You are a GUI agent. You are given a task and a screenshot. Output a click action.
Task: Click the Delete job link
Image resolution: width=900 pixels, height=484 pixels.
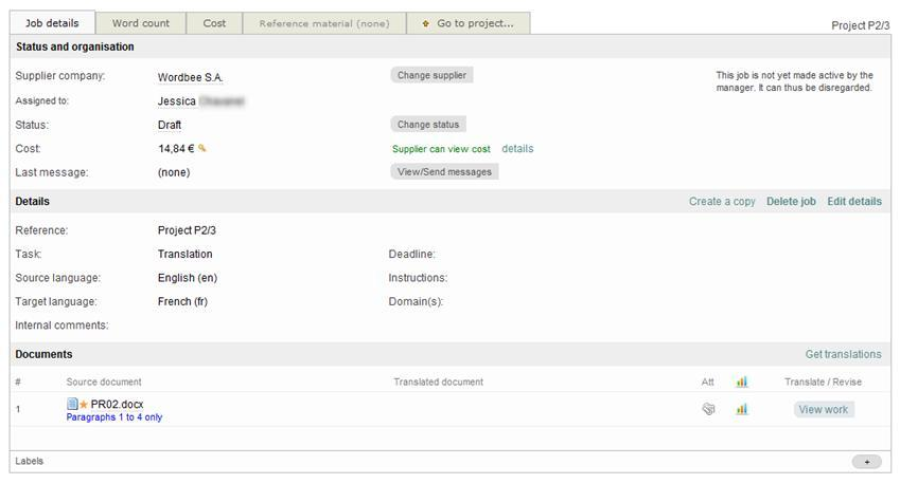(x=790, y=201)
